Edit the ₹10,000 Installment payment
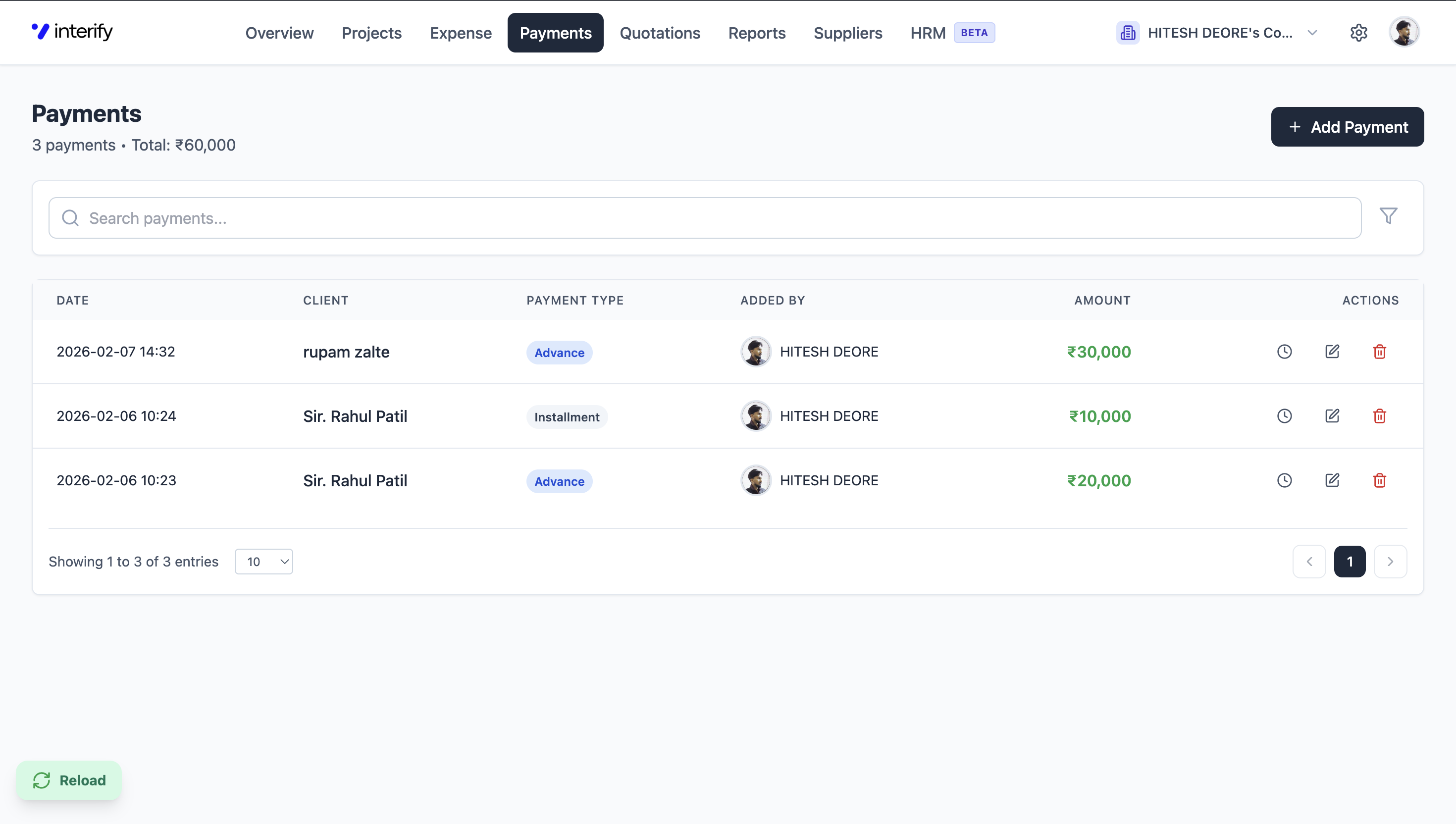 [1332, 416]
